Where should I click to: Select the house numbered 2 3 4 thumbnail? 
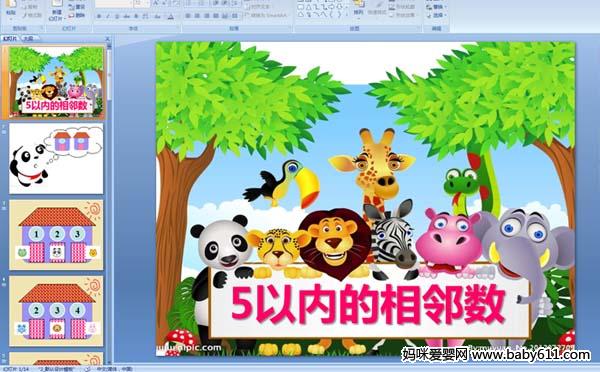[x=56, y=311]
